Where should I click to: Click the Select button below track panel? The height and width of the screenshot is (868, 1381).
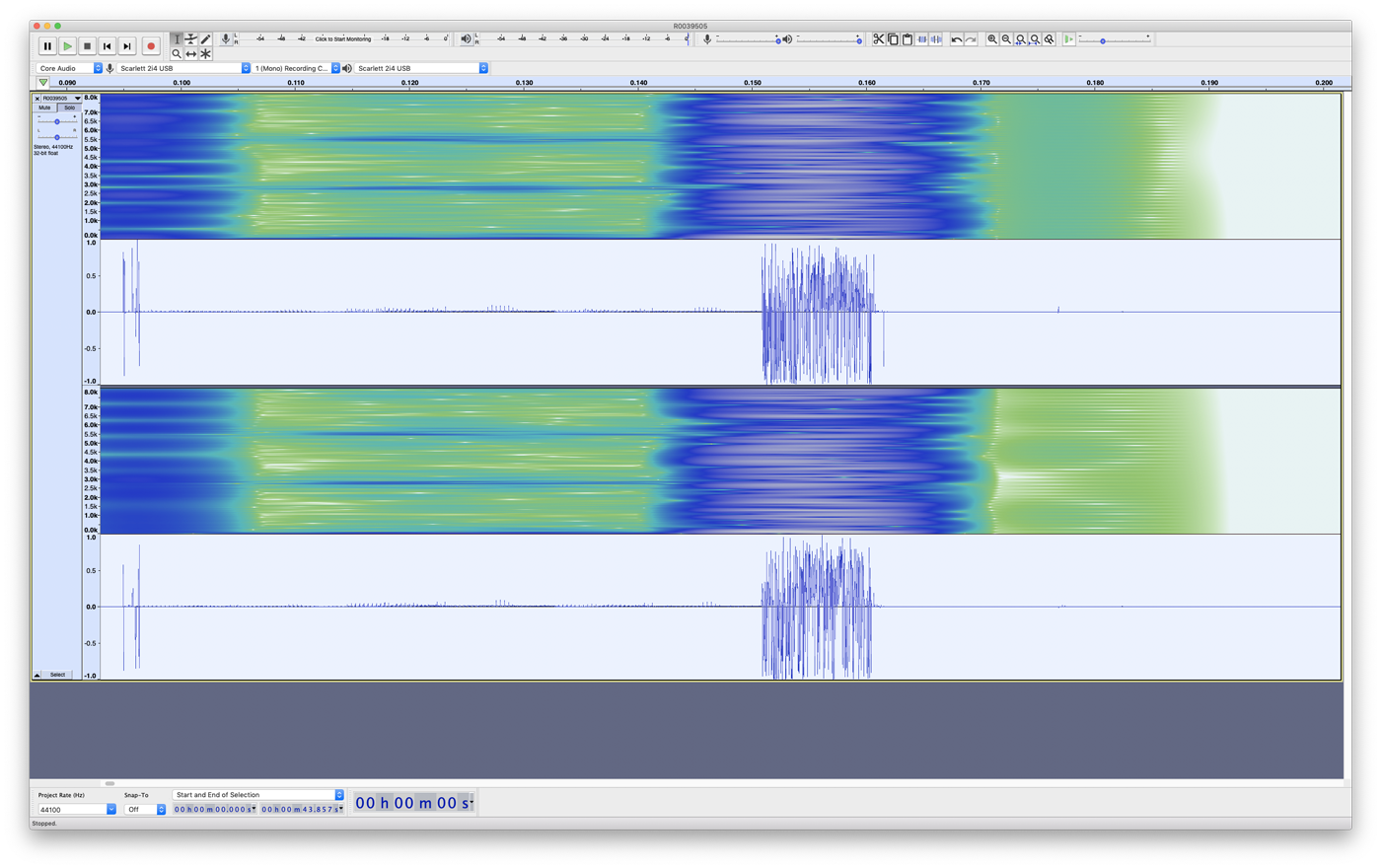point(57,675)
